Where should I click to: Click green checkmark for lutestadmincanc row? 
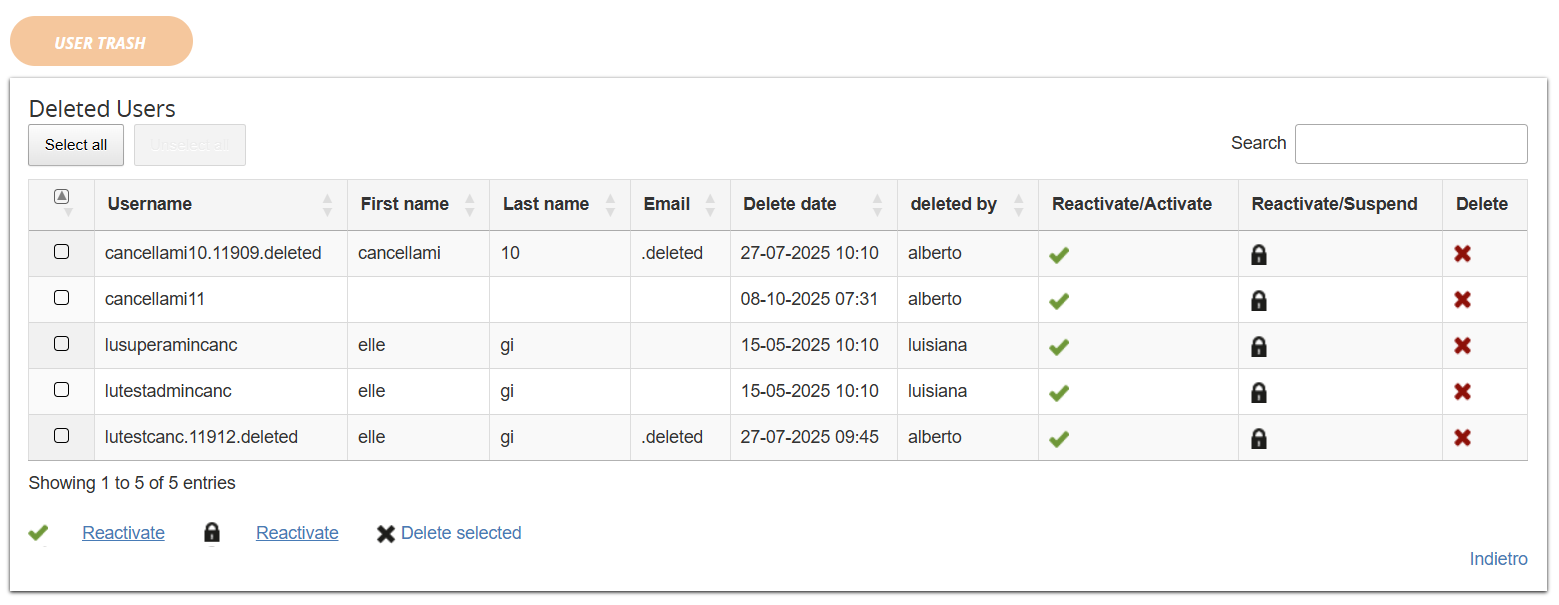tap(1059, 392)
